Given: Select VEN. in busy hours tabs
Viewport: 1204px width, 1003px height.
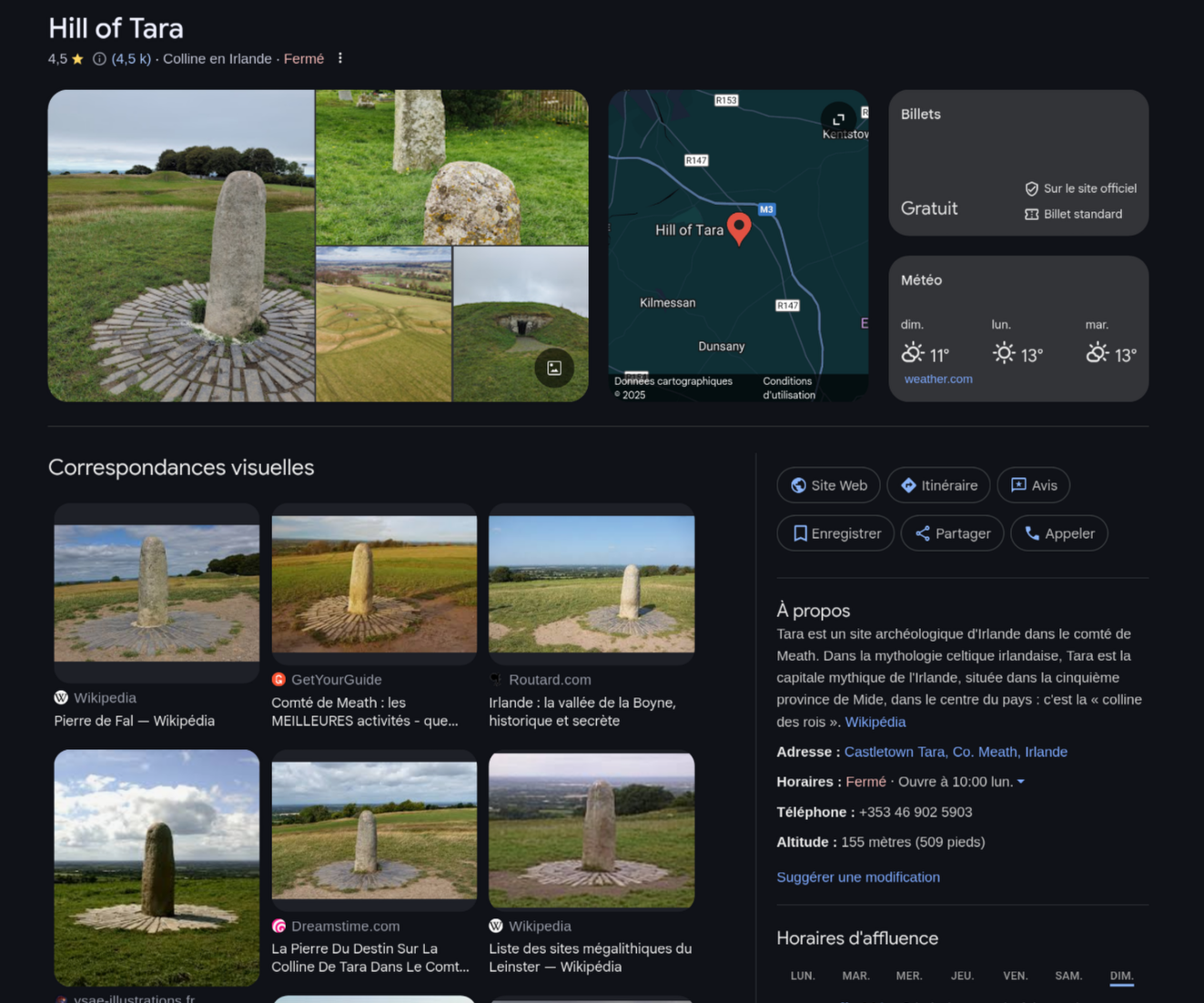Looking at the screenshot, I should (x=1016, y=976).
